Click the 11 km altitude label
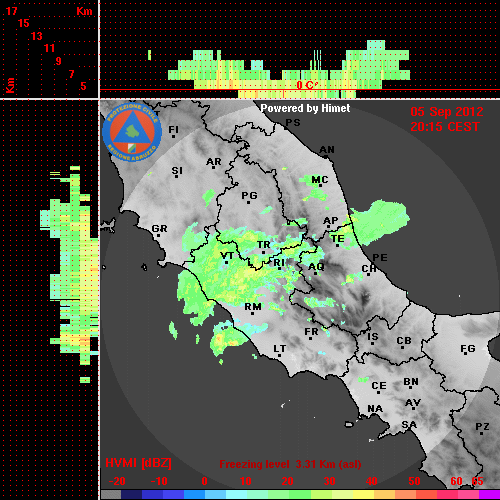This screenshot has width=500, height=500. [49, 48]
